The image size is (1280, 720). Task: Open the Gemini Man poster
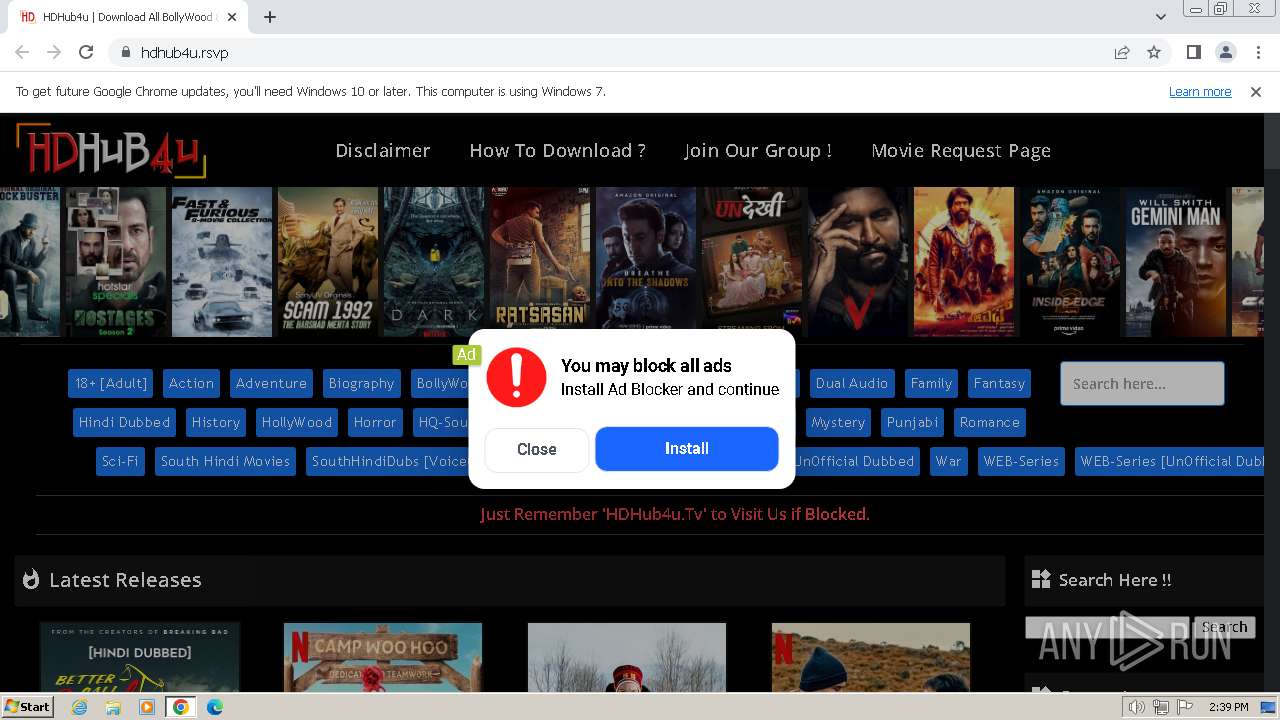[x=1176, y=261]
